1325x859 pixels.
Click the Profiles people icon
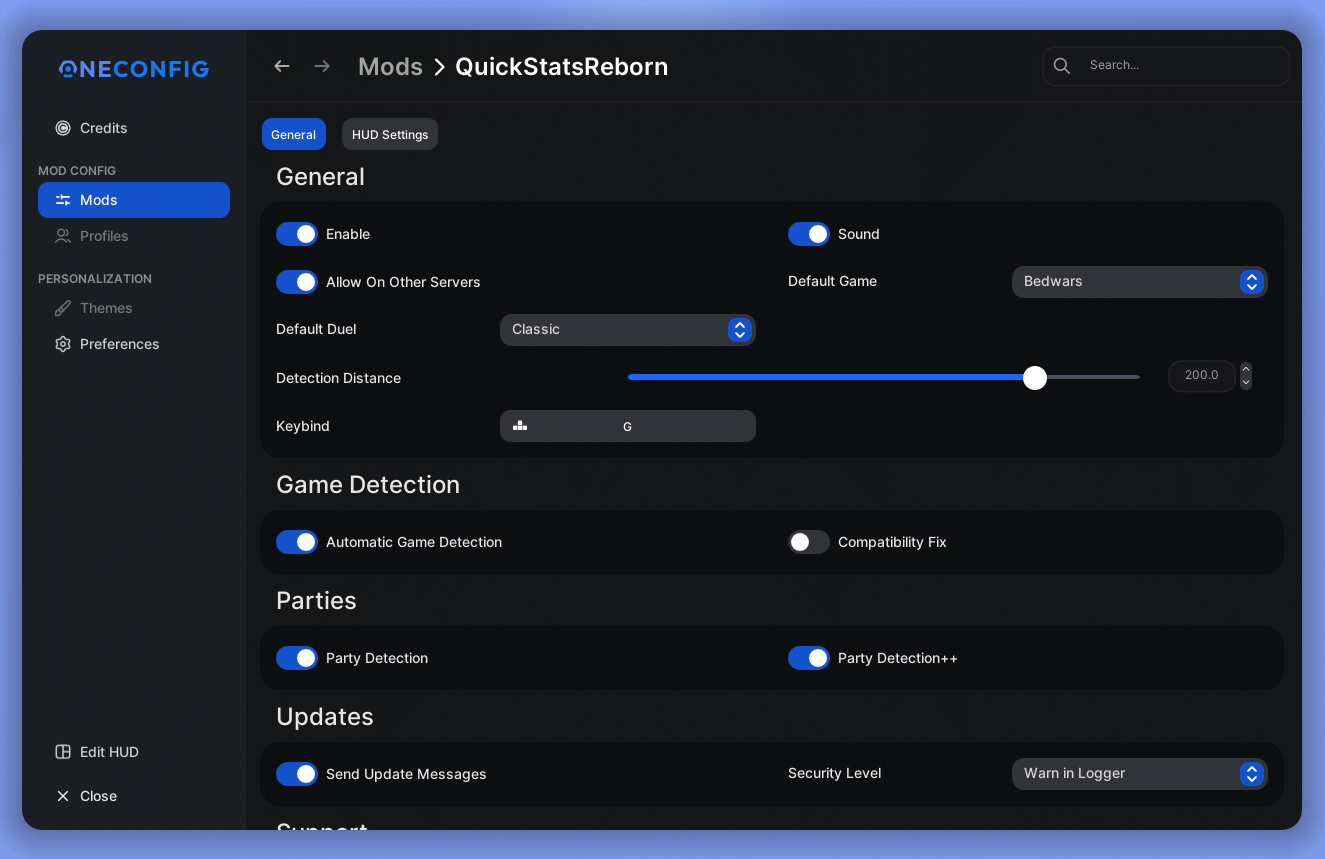pos(63,236)
